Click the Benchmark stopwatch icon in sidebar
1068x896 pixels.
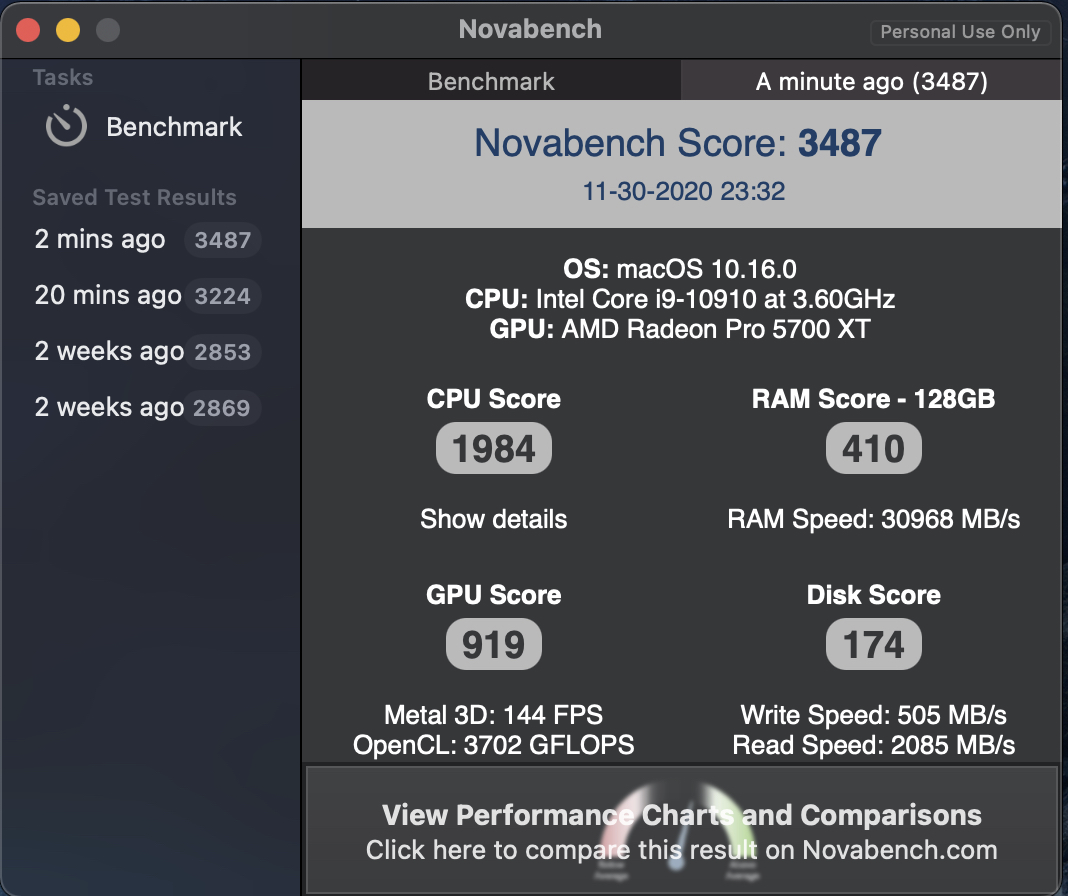pyautogui.click(x=66, y=125)
